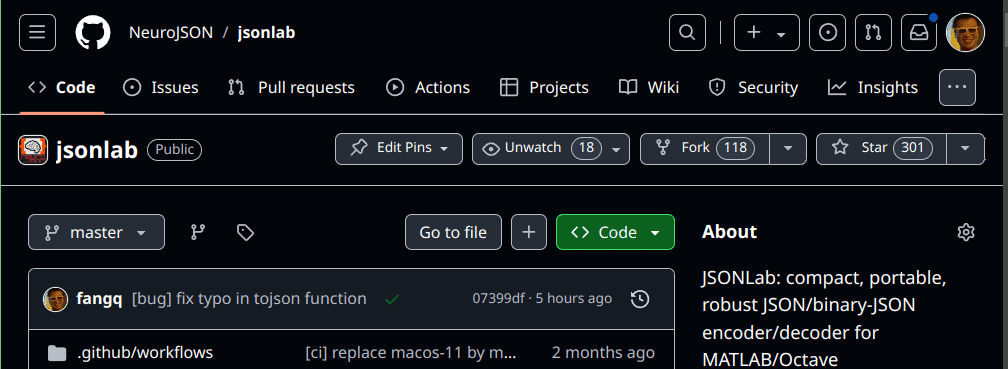Image resolution: width=1008 pixels, height=369 pixels.
Task: Star the jsonlab repository
Action: [x=881, y=148]
